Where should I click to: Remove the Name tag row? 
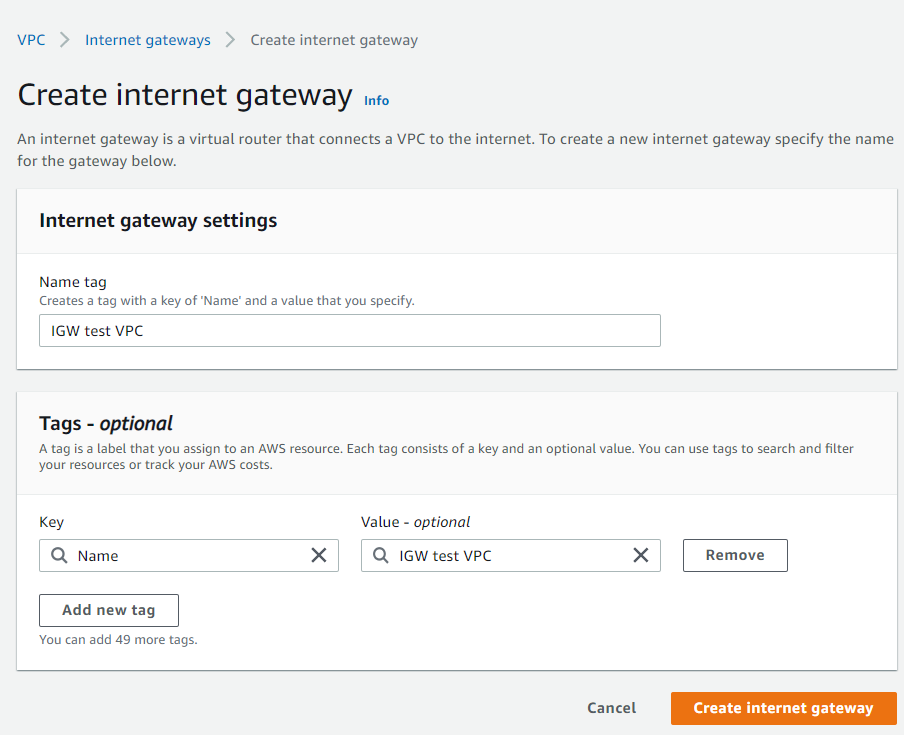(735, 555)
